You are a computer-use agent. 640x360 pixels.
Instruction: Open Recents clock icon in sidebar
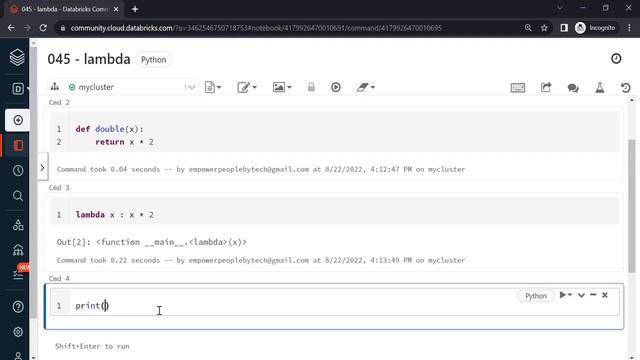(18, 171)
